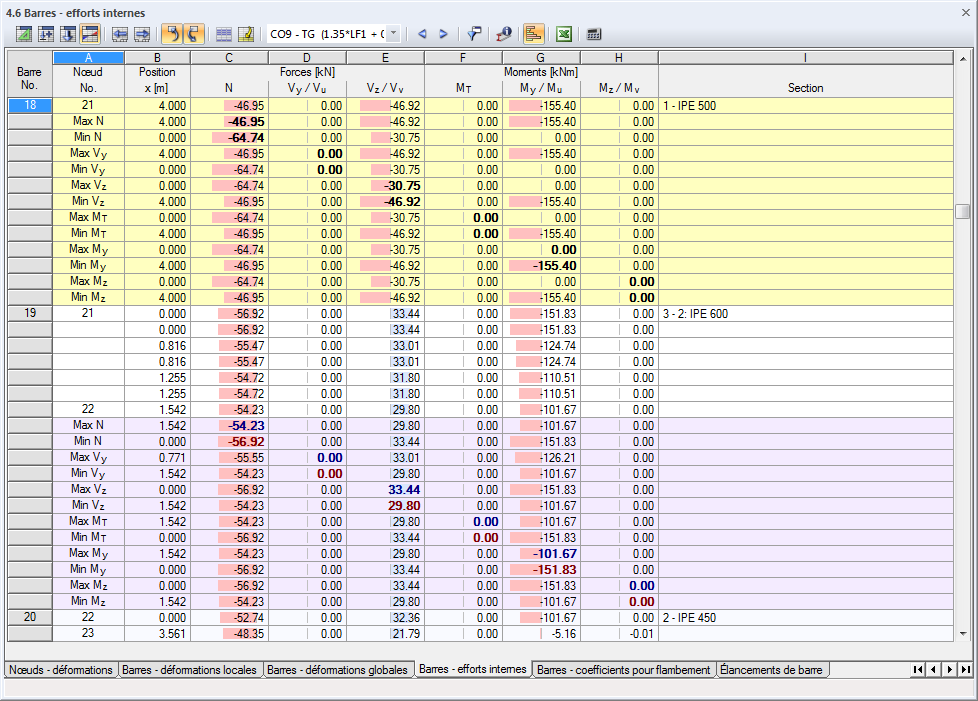Click the table icon with yellow pencil
Image resolution: width=978 pixels, height=701 pixels.
(246, 34)
